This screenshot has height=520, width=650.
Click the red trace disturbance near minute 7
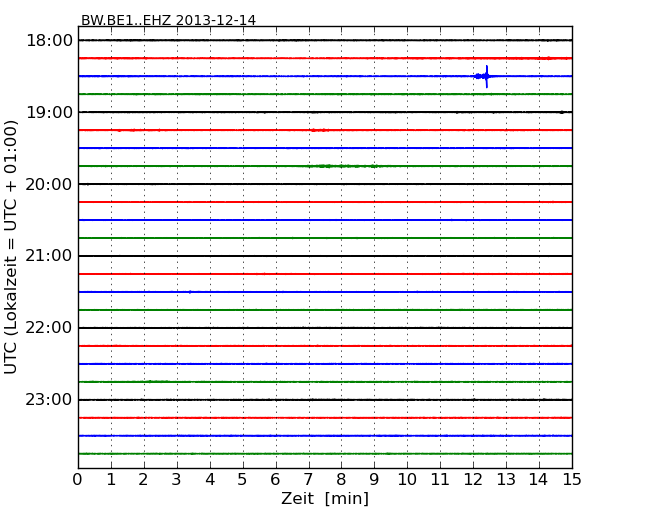tap(320, 130)
